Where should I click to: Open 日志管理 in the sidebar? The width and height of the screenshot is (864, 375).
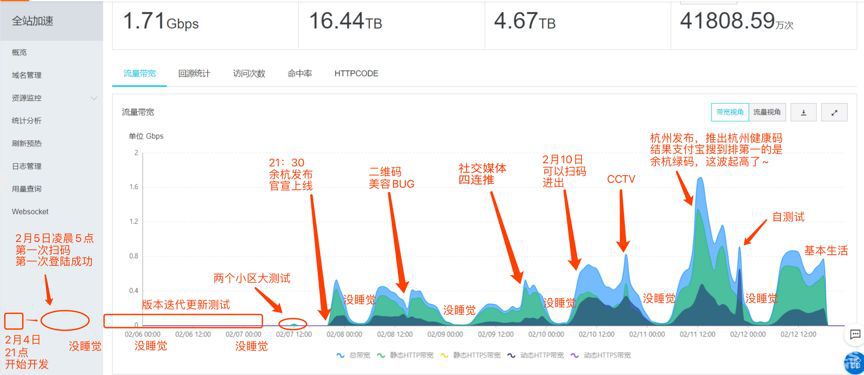point(26,166)
